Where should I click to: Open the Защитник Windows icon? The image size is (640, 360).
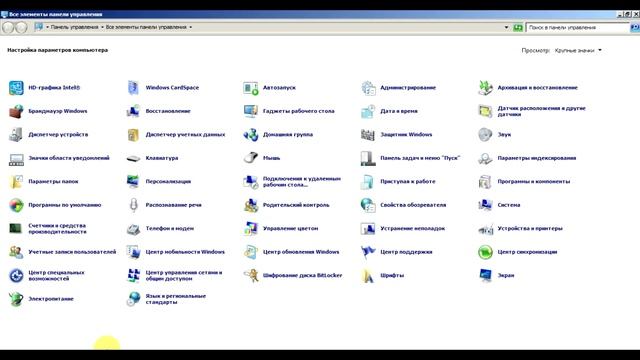click(368, 135)
